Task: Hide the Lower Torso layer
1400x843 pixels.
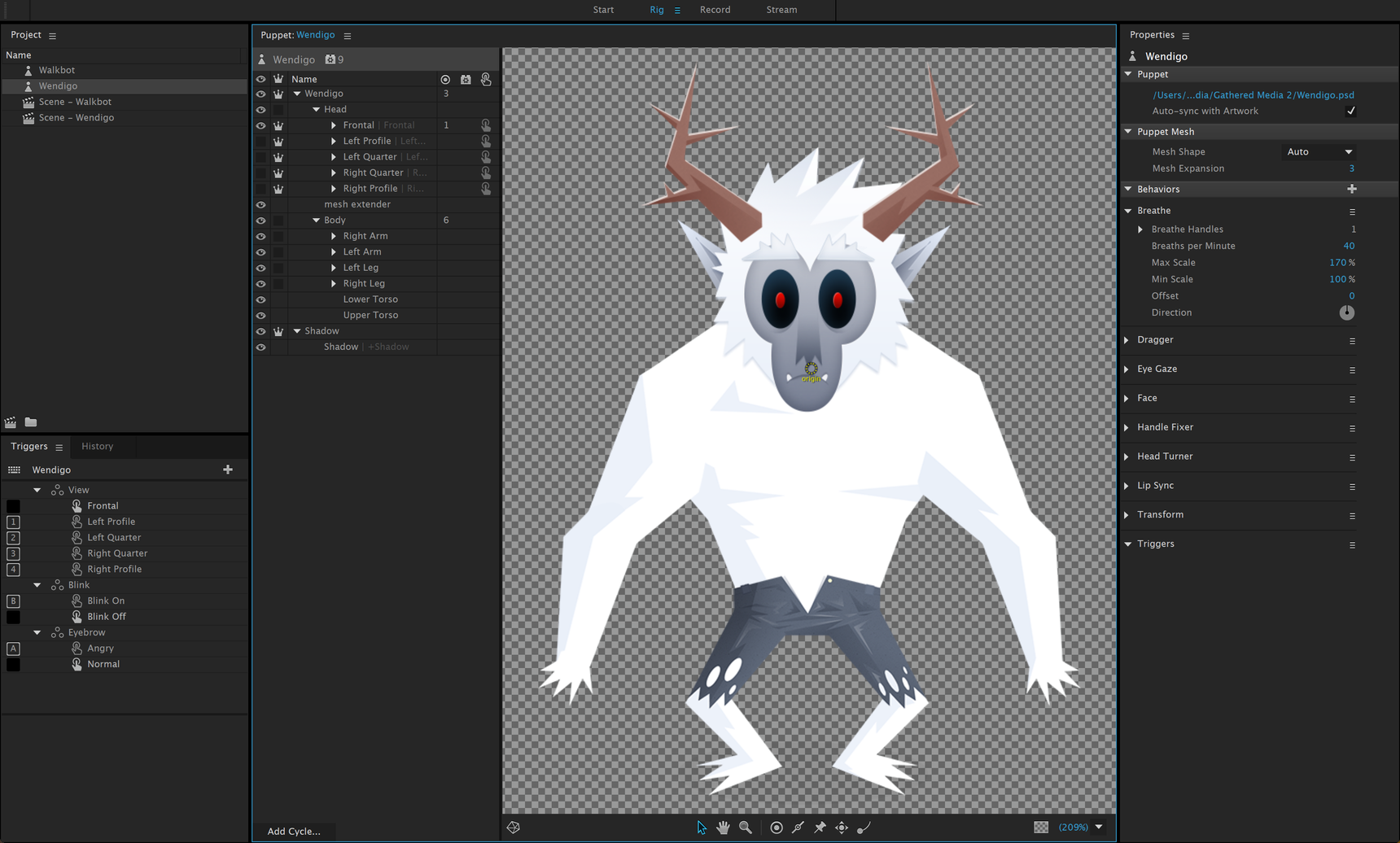Action: [x=261, y=299]
